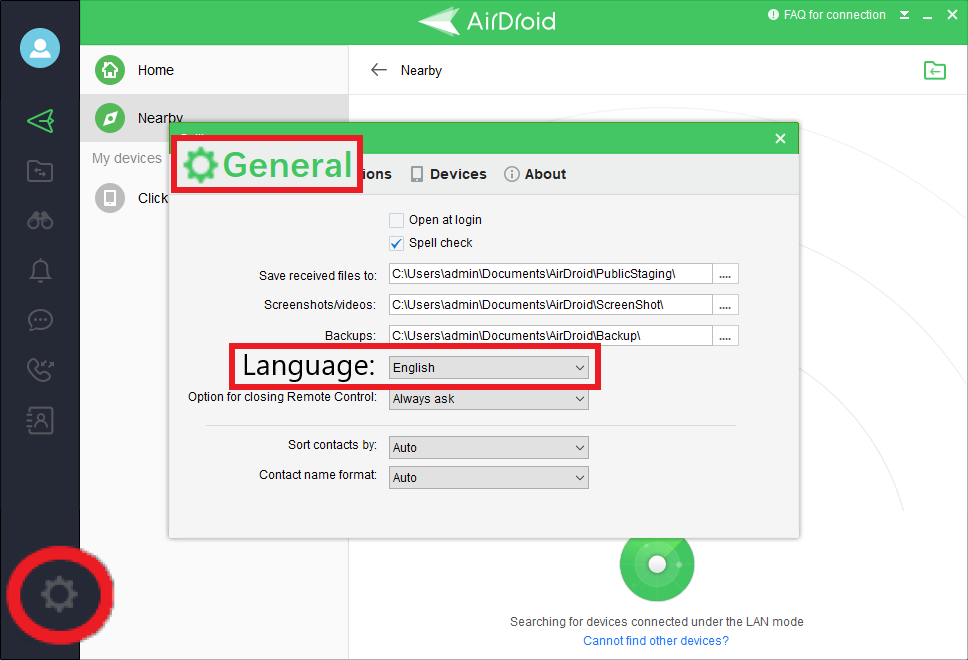This screenshot has width=968, height=660.
Task: Open the calls icon in sidebar
Action: coord(40,370)
